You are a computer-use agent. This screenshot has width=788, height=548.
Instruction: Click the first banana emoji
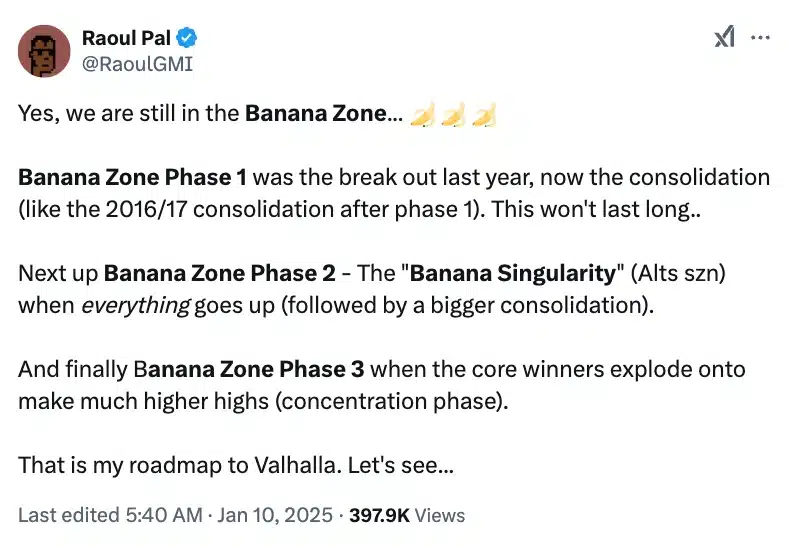[x=423, y=114]
